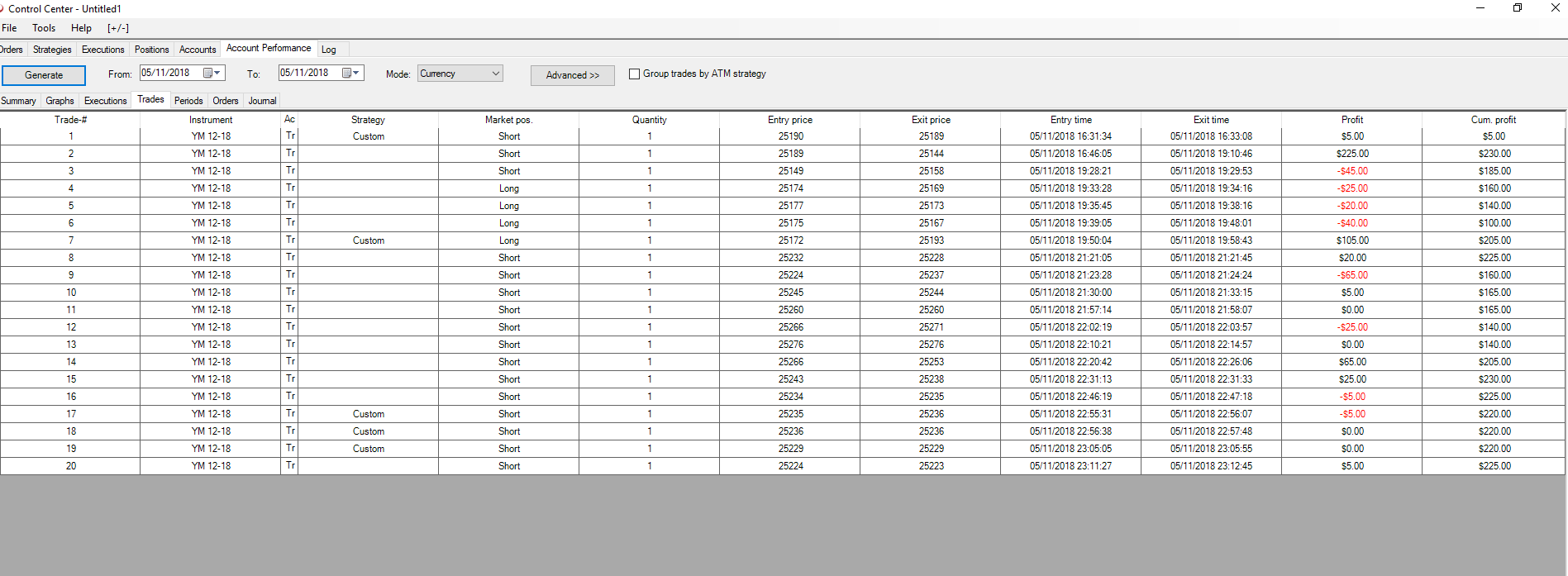The image size is (1568, 576).
Task: Sort by Exit time column header
Action: point(1211,120)
